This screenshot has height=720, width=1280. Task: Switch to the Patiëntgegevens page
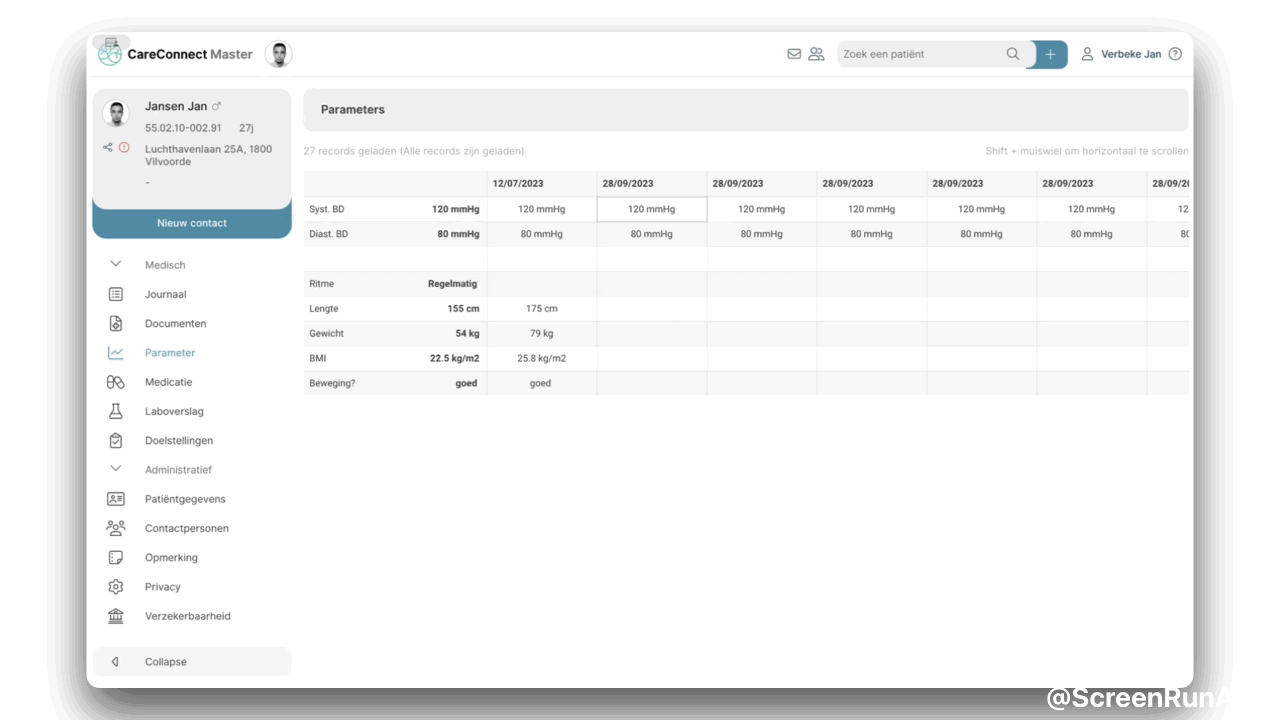pyautogui.click(x=184, y=498)
